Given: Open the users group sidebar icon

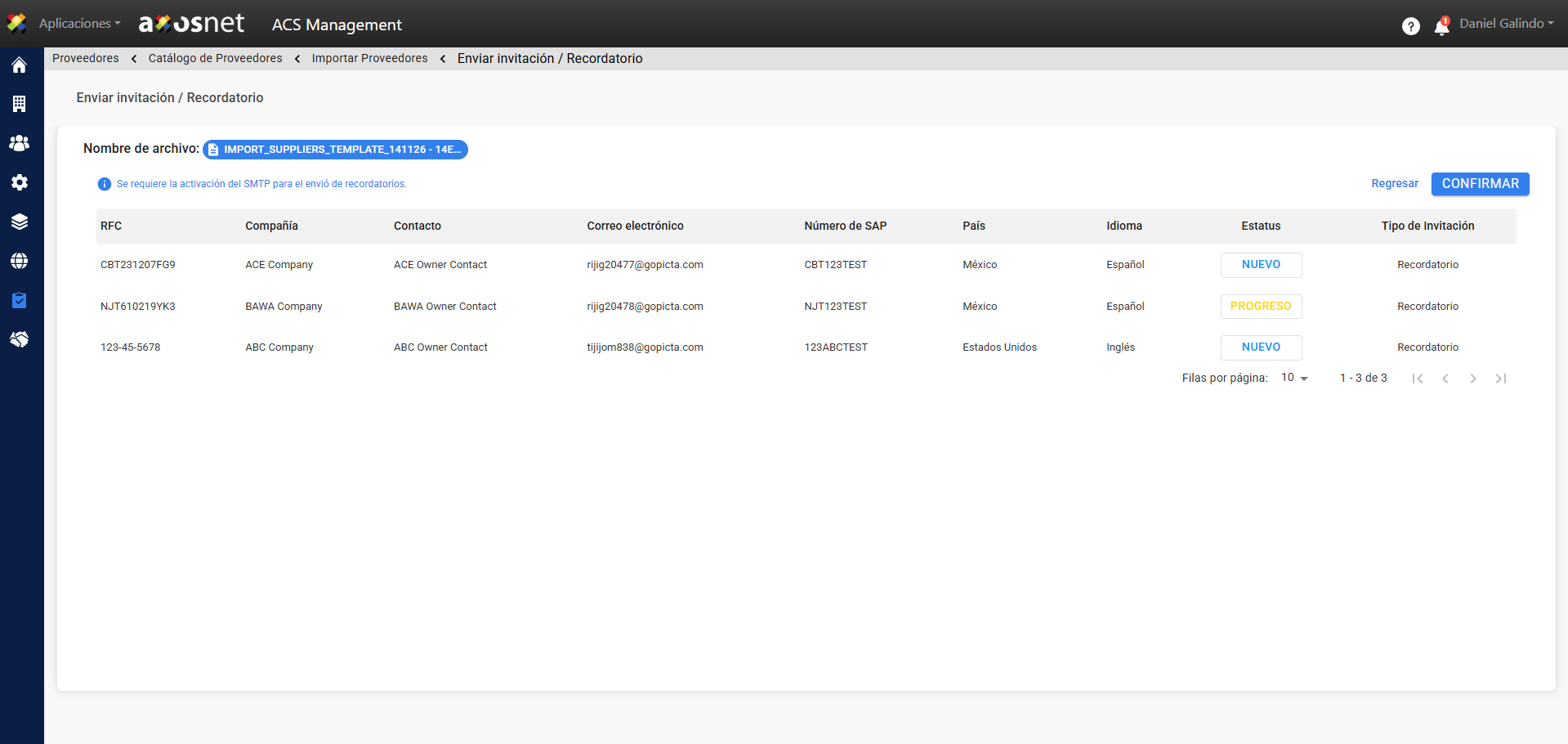Looking at the screenshot, I should point(20,143).
